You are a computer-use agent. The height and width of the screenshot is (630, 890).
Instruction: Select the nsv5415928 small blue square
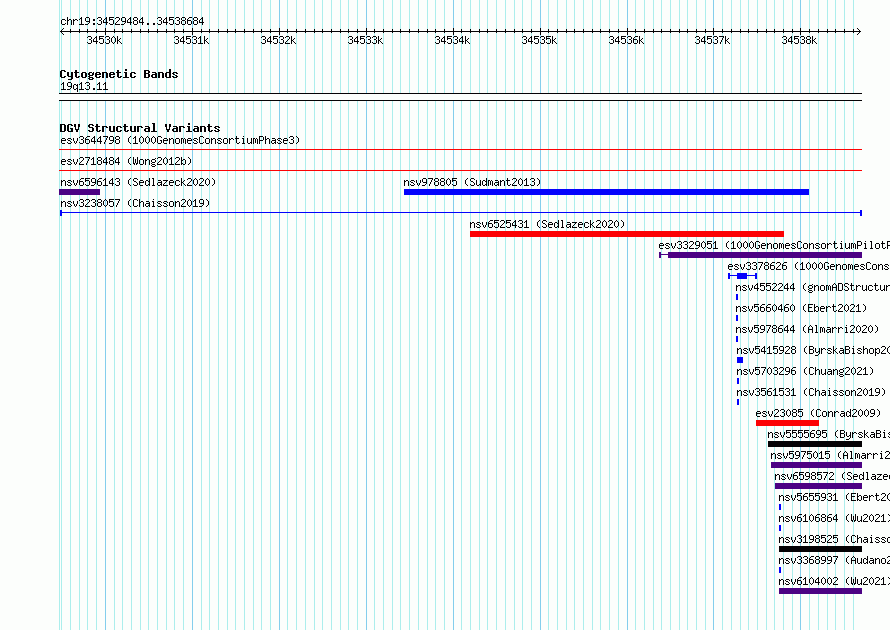click(740, 360)
